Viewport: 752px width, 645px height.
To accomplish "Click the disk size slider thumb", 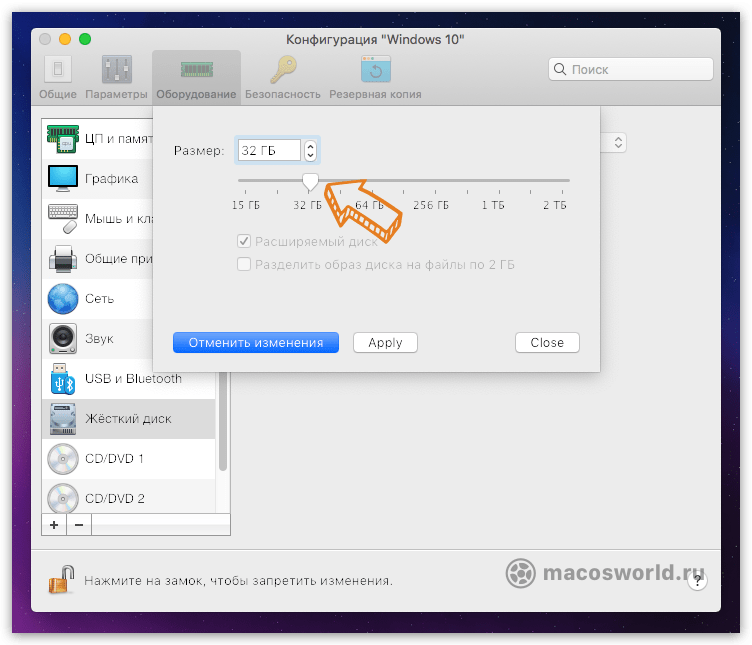I will 310,181.
